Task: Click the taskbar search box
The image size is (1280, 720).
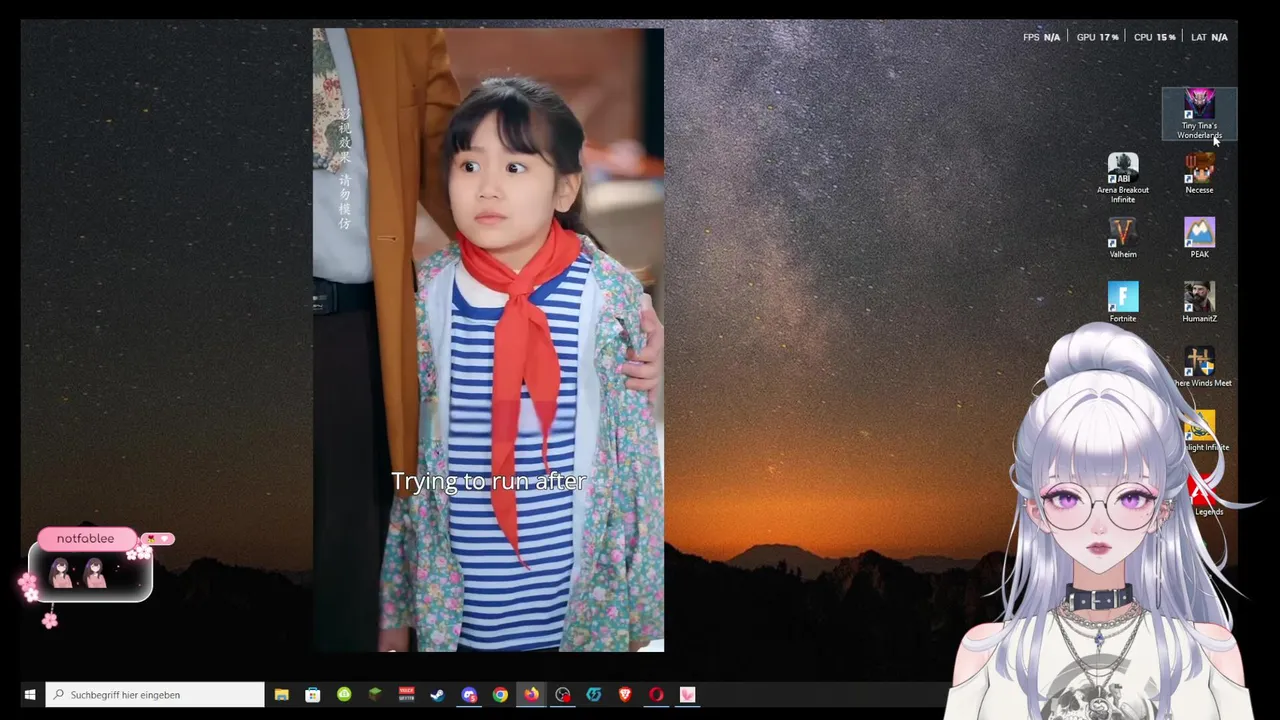Action: coord(155,694)
